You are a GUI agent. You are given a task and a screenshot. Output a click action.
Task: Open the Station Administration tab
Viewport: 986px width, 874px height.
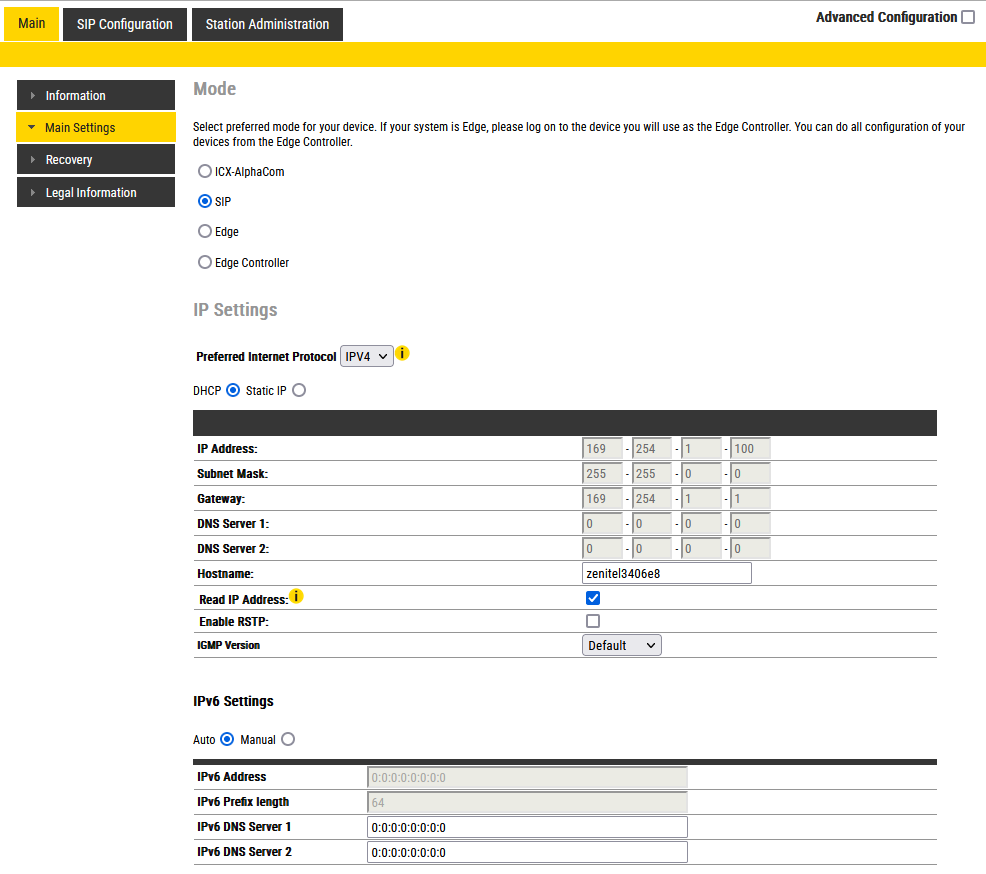pyautogui.click(x=267, y=24)
